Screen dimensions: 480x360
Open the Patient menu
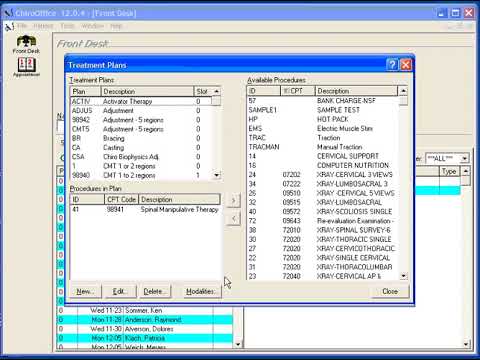pyautogui.click(x=43, y=26)
